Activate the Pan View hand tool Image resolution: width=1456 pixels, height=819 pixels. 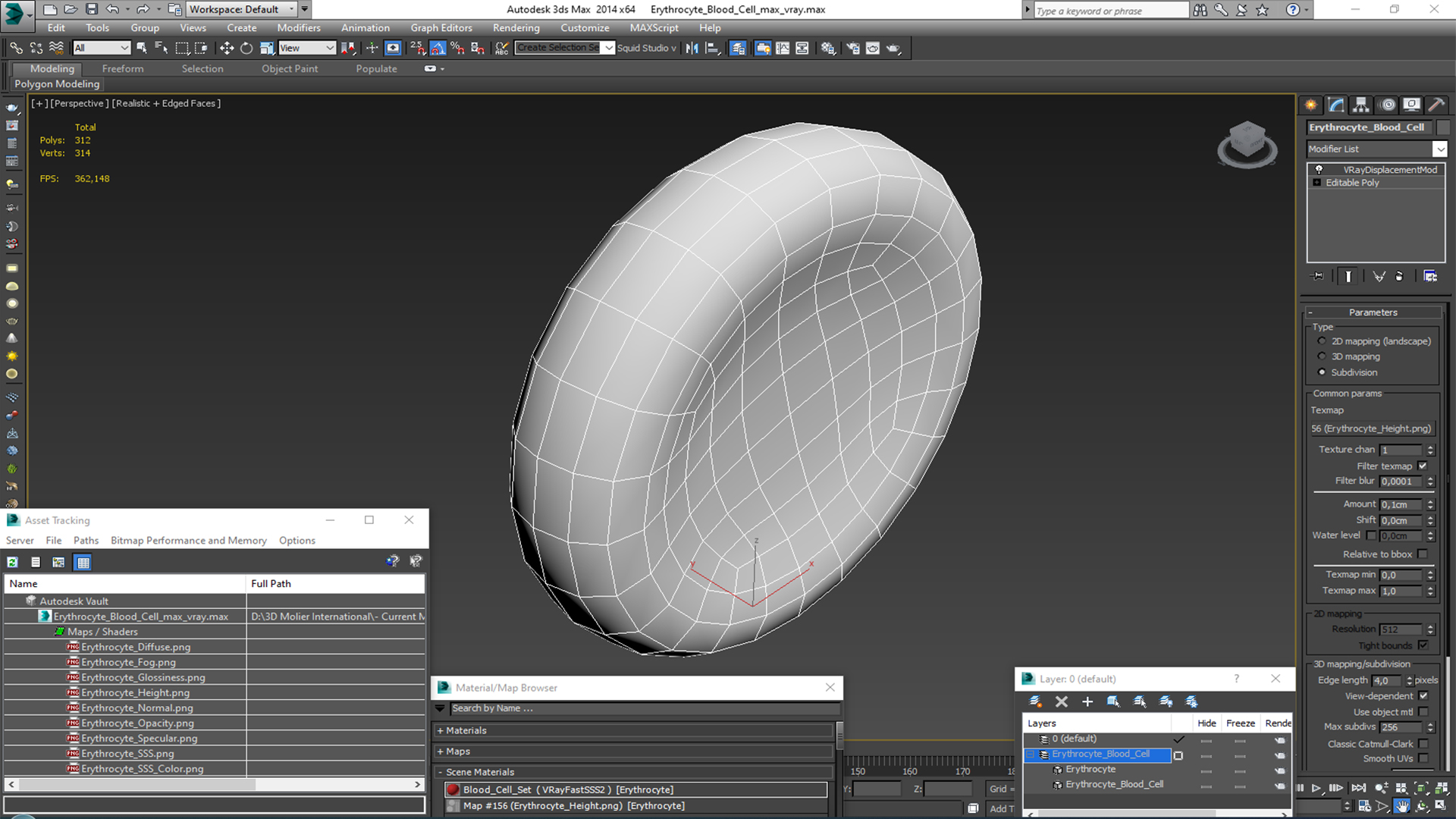(x=1402, y=806)
